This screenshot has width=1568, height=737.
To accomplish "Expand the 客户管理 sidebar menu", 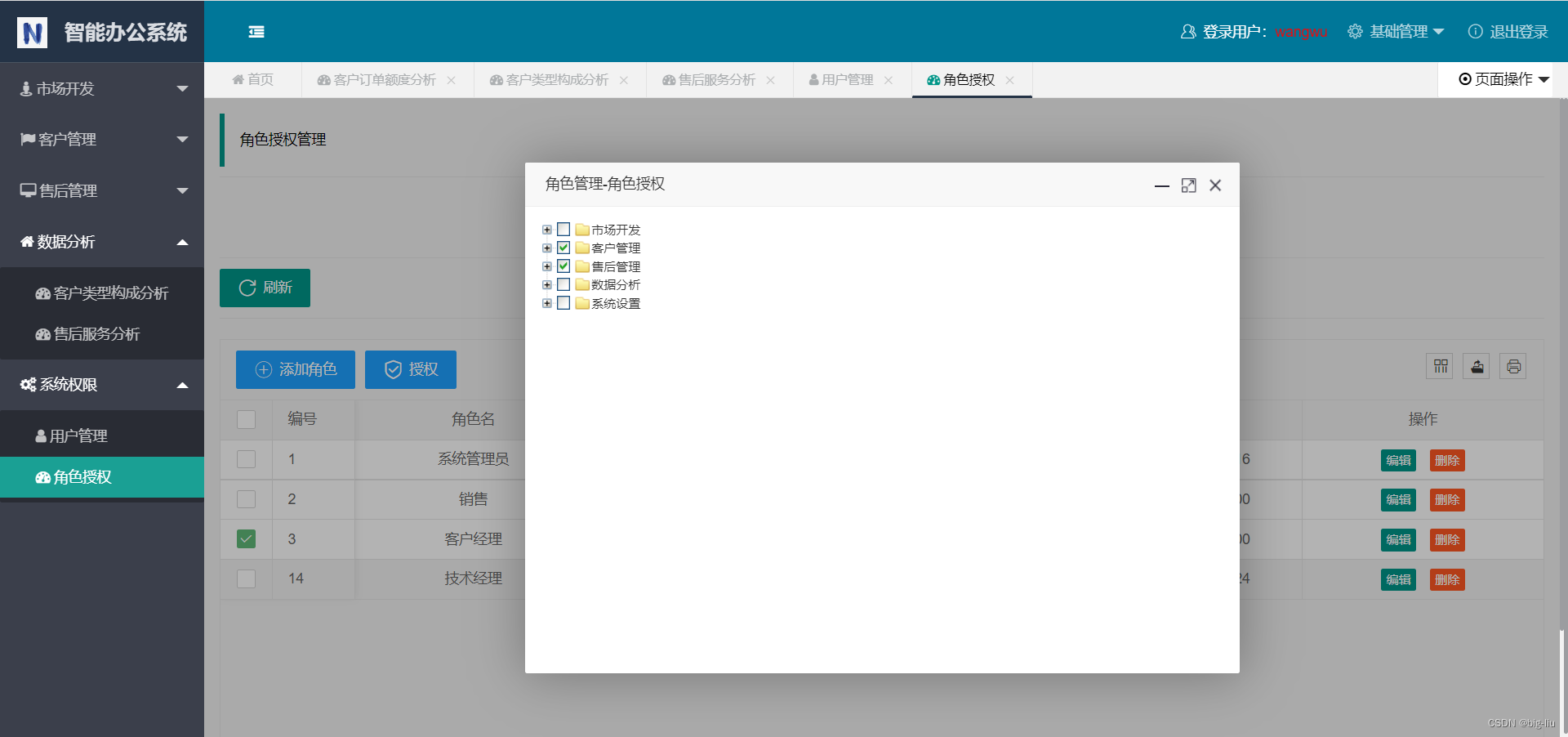I will [102, 139].
